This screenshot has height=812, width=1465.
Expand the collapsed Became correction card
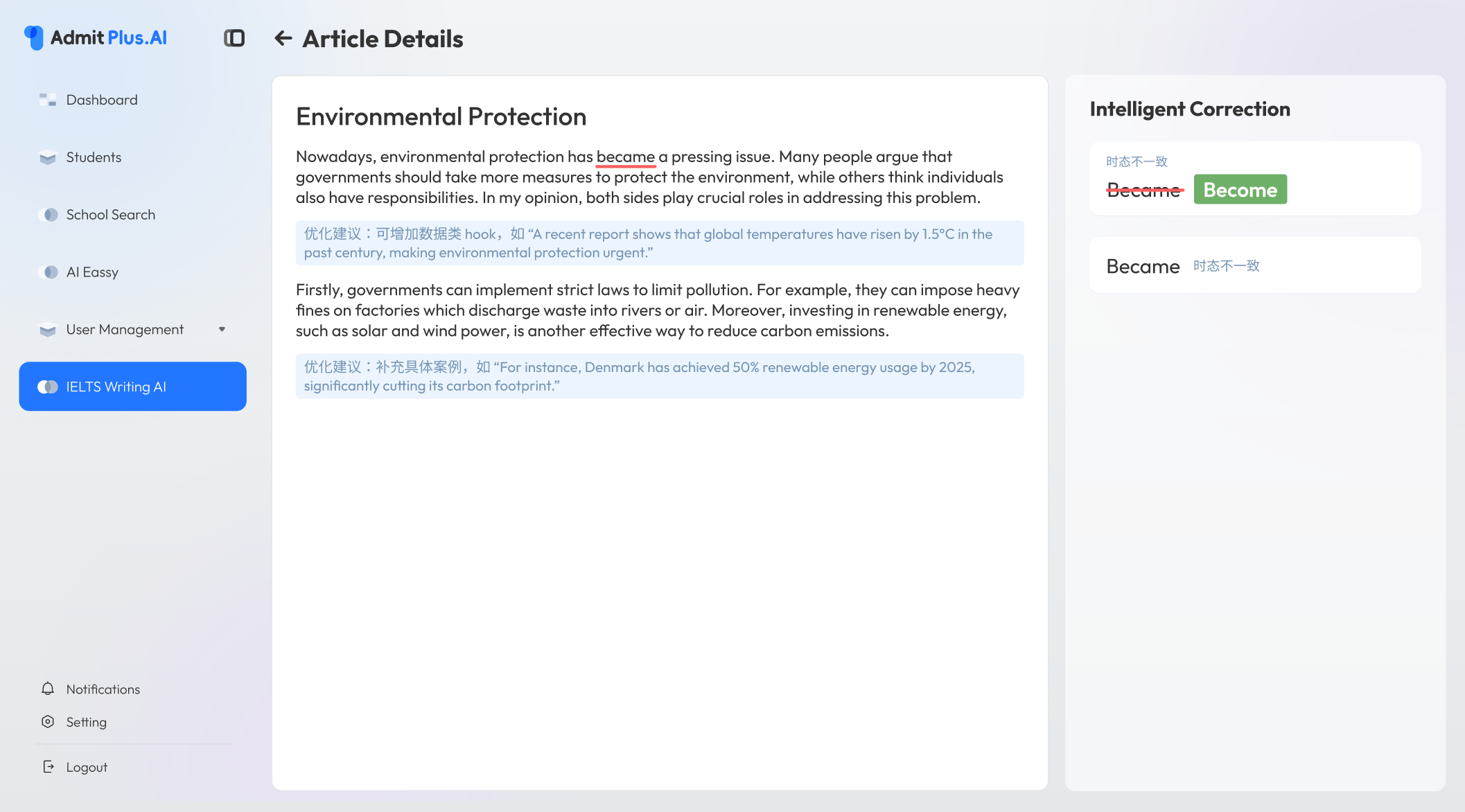tap(1254, 266)
